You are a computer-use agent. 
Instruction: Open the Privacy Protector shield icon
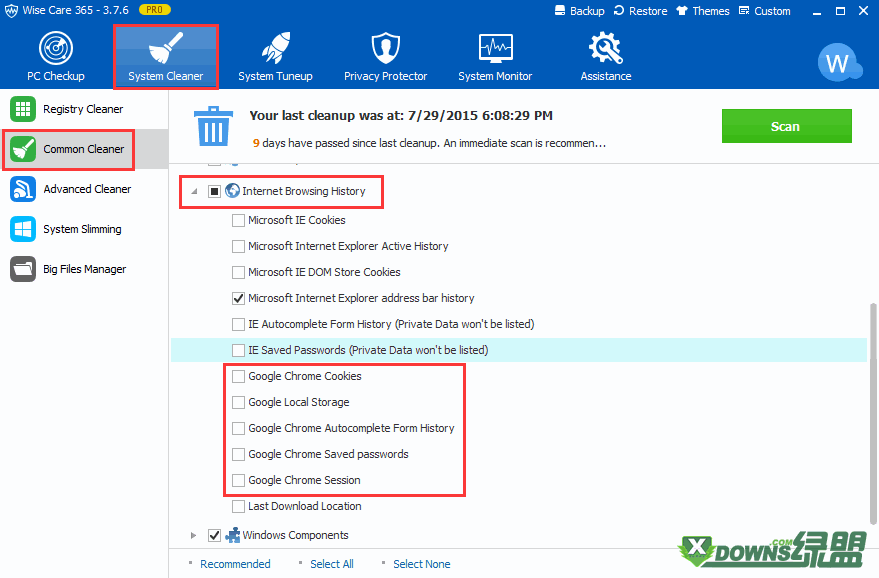386,48
